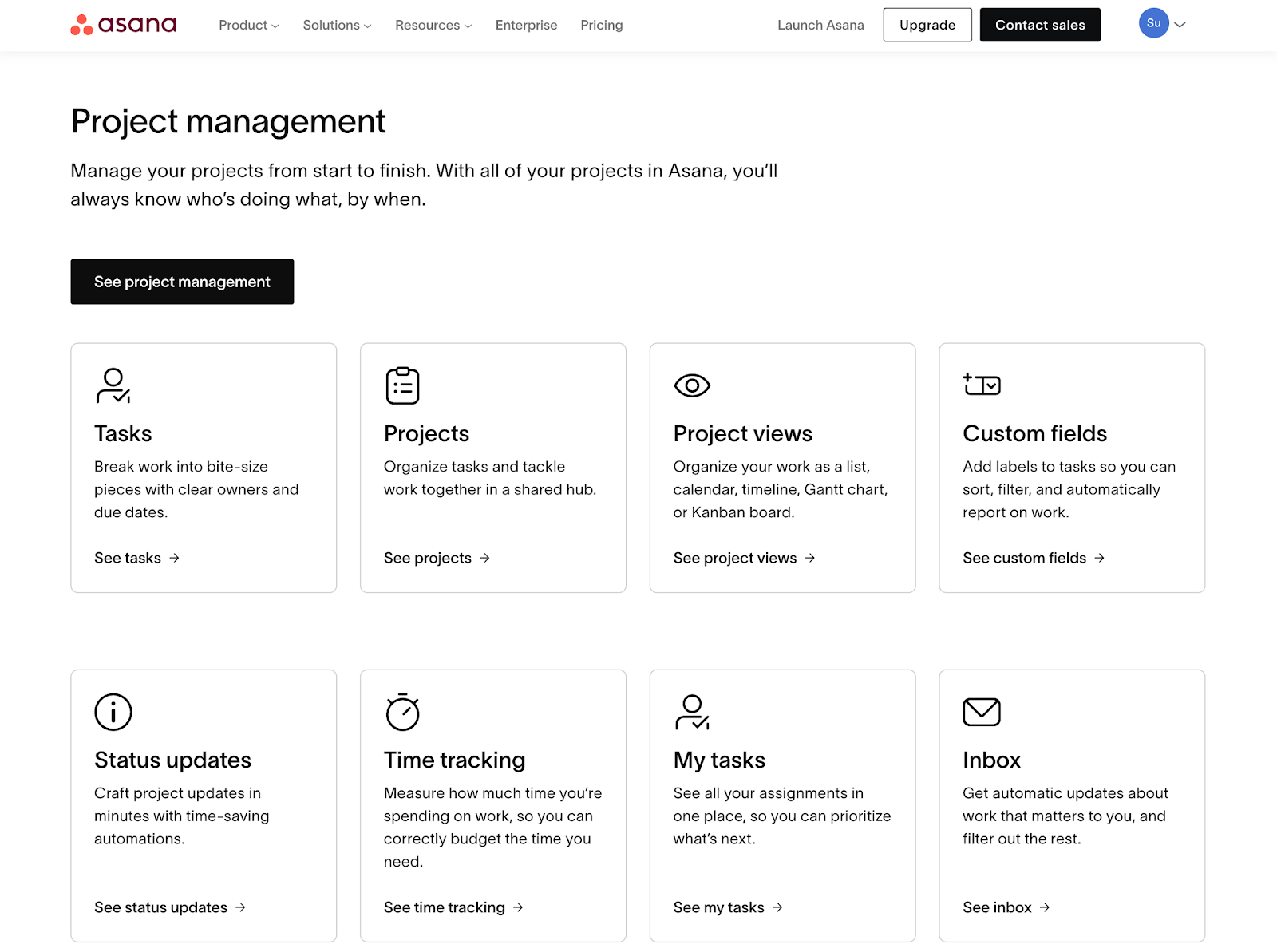This screenshot has width=1277, height=952.
Task: Open the account chevron next to avatar
Action: click(1179, 25)
